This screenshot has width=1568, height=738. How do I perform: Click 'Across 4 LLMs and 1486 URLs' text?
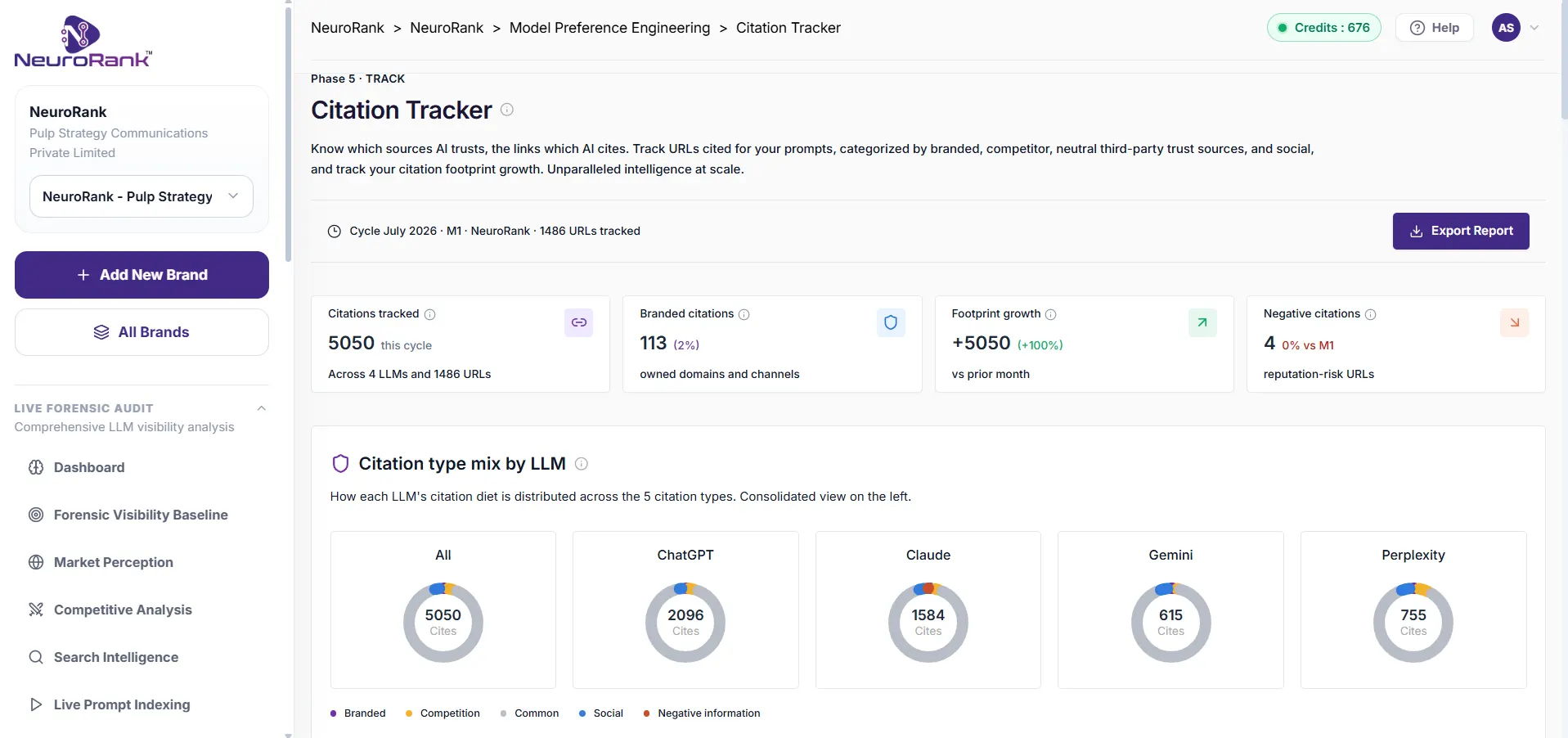tap(410, 374)
